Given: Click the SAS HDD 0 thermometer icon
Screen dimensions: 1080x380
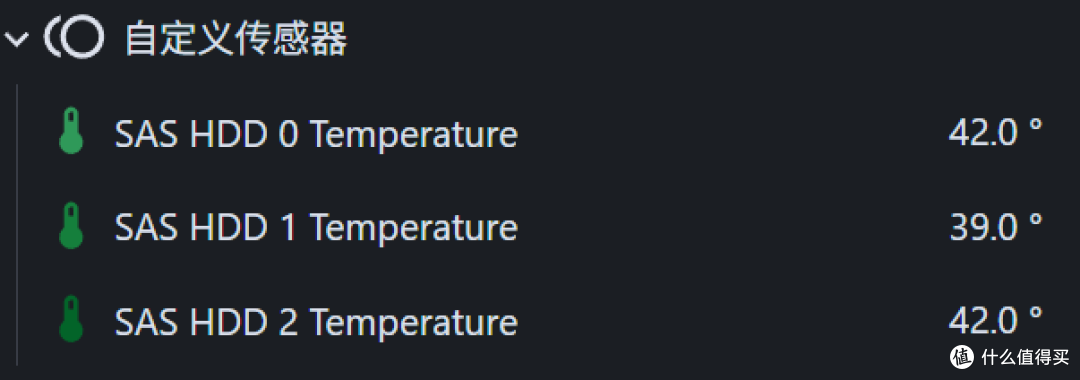Looking at the screenshot, I should click(x=71, y=131).
